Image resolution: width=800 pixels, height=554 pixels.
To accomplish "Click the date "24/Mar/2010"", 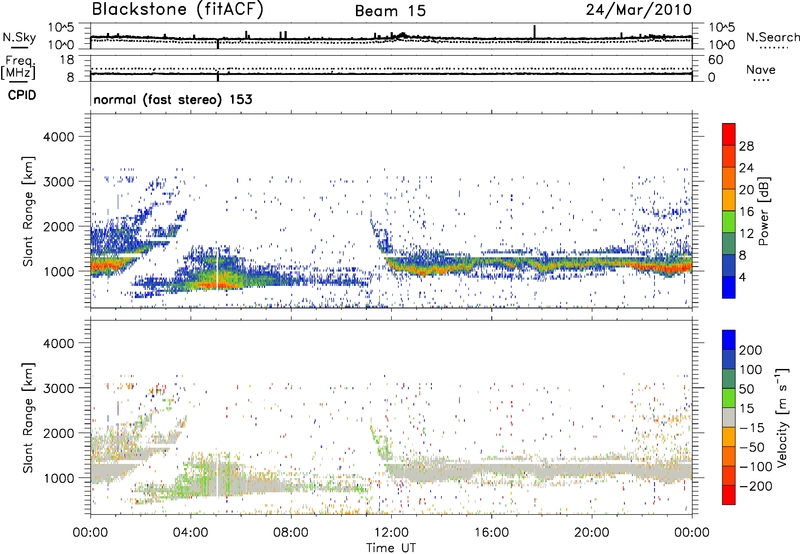I will click(639, 10).
